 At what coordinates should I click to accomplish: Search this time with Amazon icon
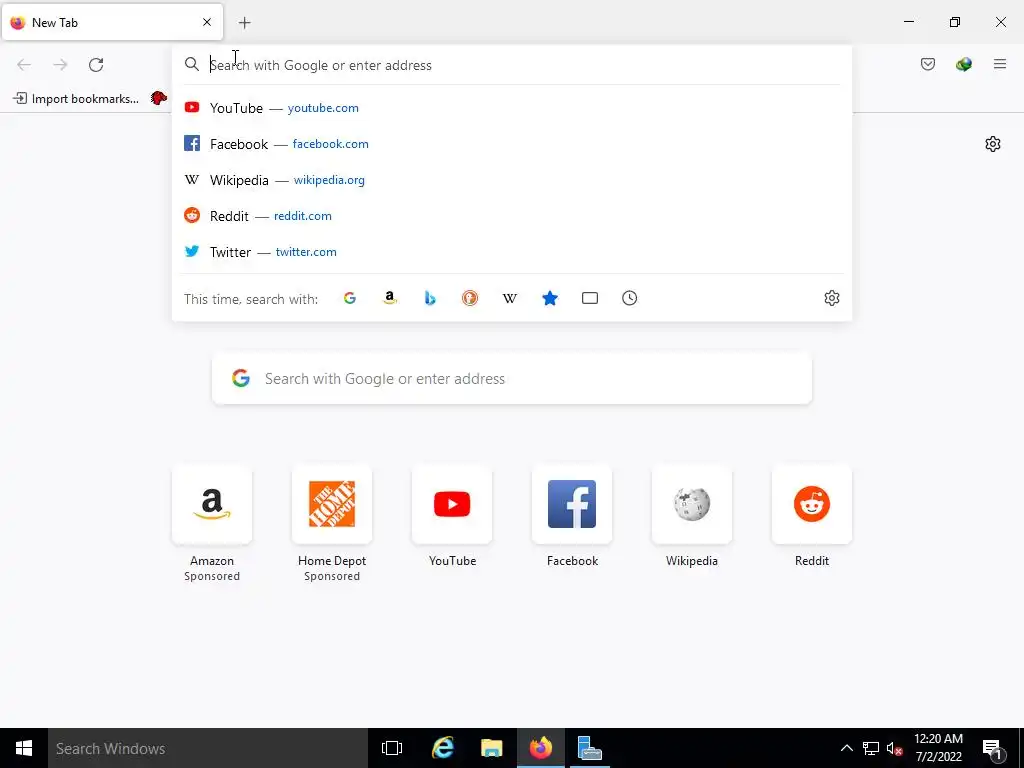(390, 298)
